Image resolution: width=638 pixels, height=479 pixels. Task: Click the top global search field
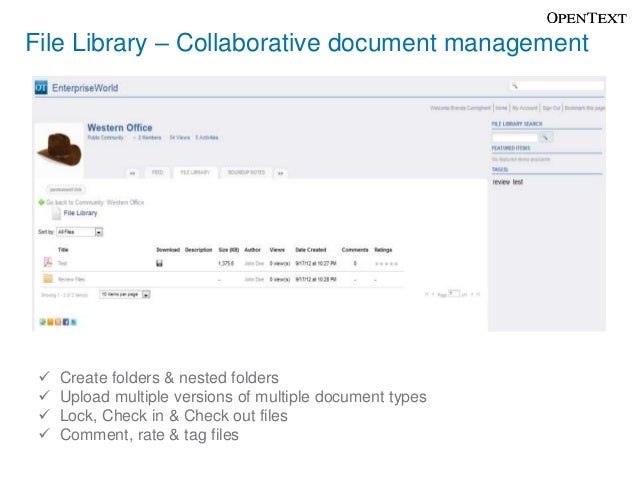point(557,86)
